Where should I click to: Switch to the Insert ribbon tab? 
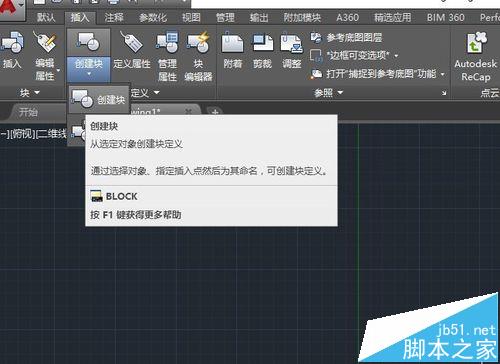coord(80,17)
